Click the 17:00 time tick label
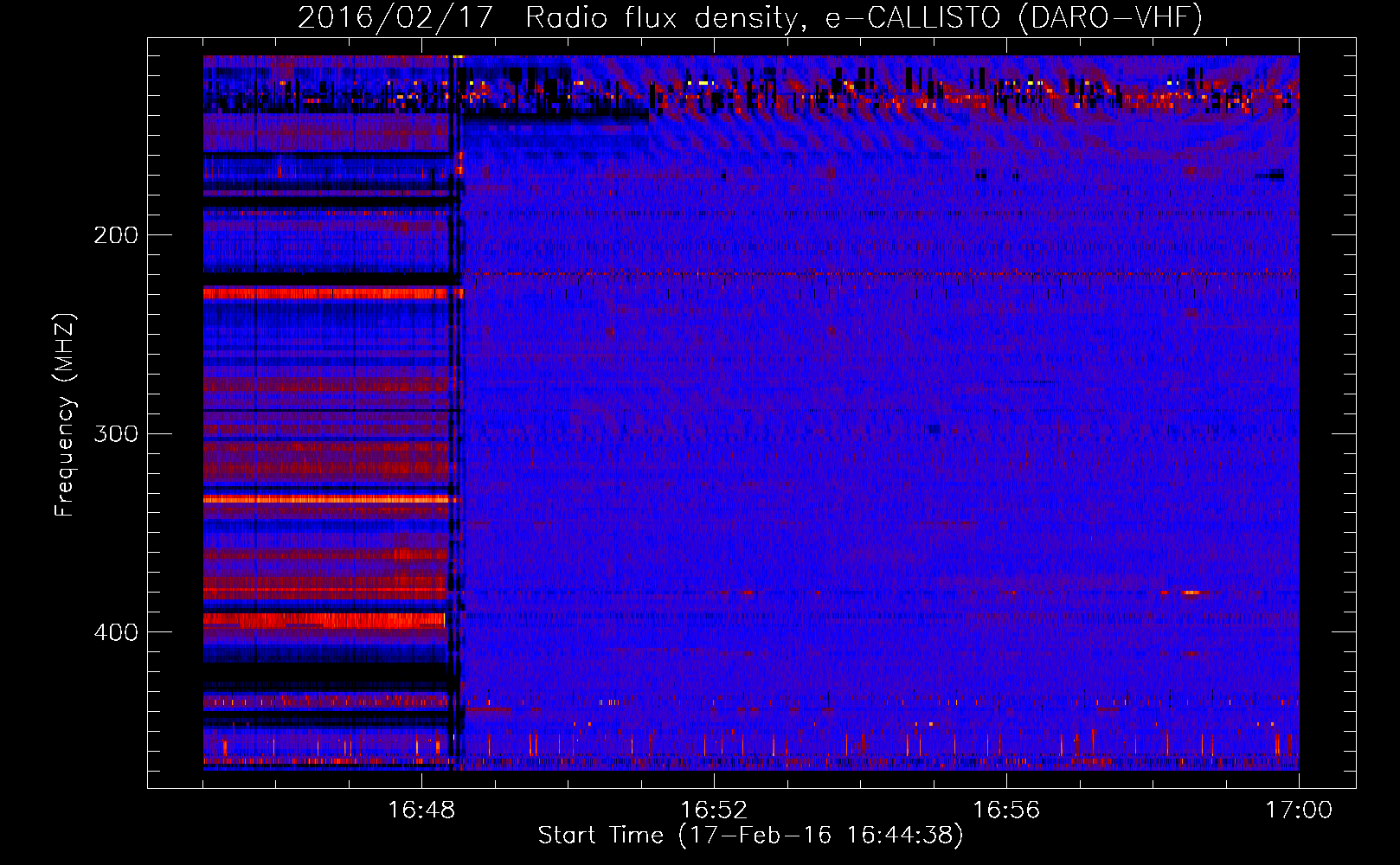 pyautogui.click(x=1299, y=811)
